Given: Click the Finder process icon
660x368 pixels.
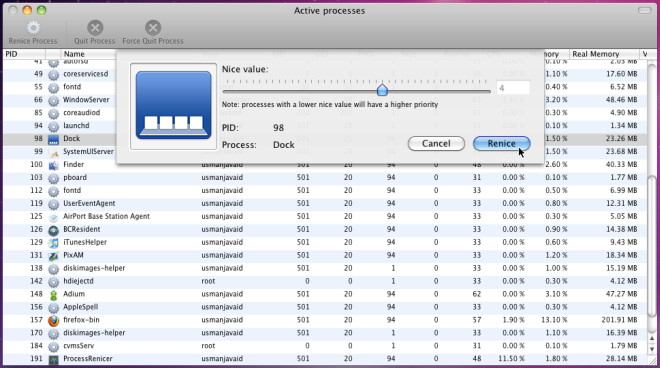Looking at the screenshot, I should [53, 165].
